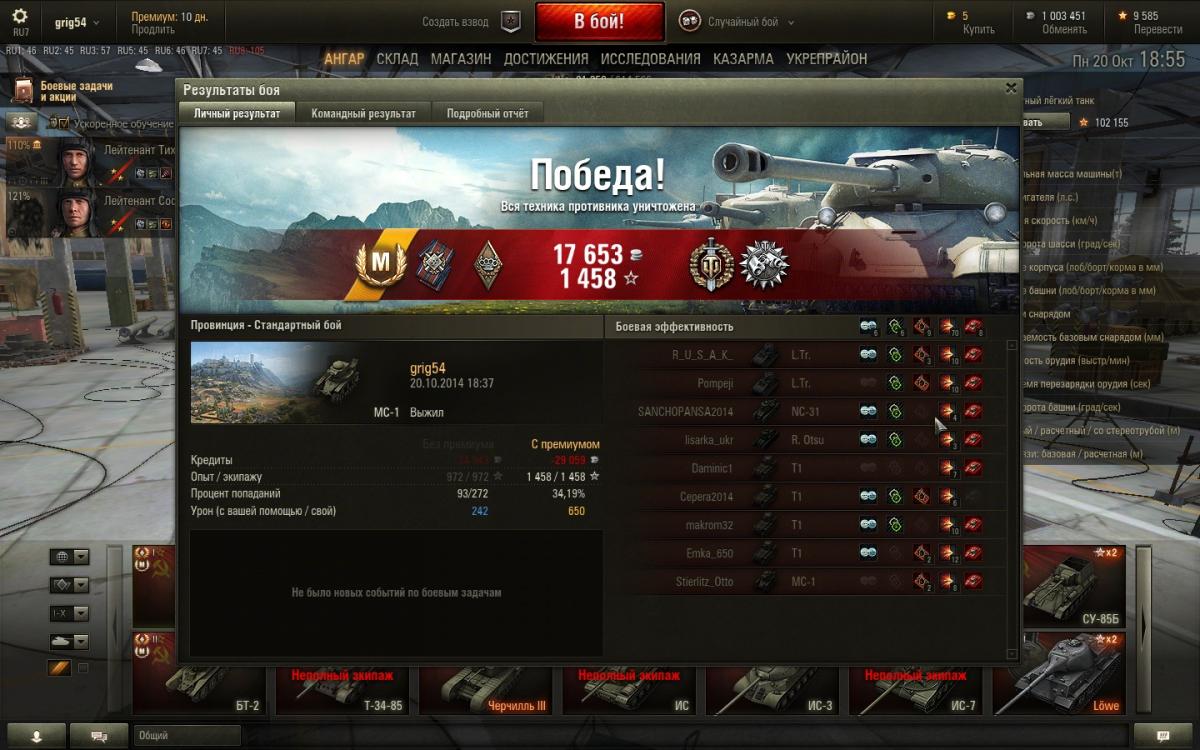
Task: Open the chat channels button
Action: 100,735
